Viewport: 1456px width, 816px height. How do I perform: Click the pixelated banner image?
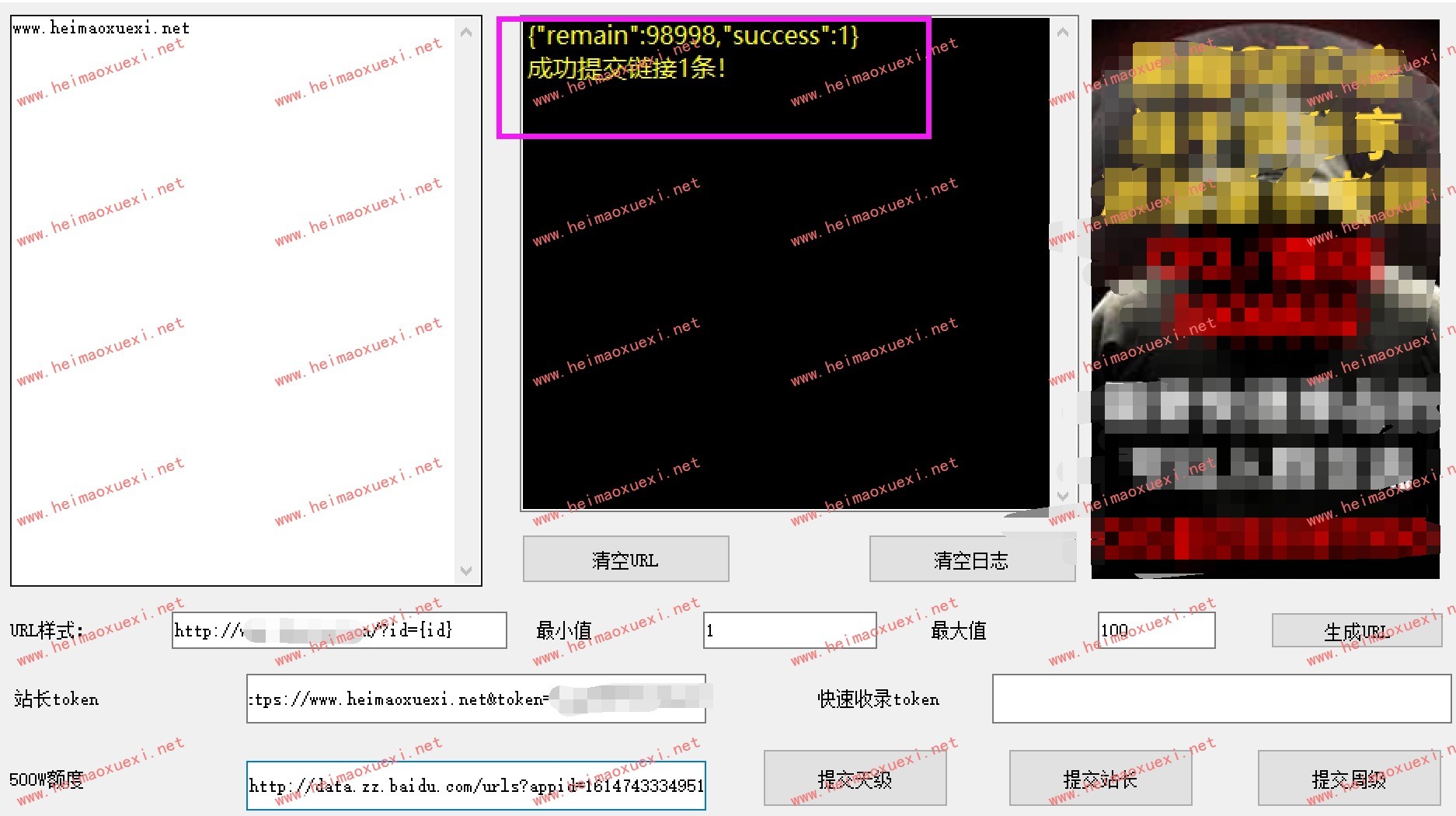pos(1265,298)
